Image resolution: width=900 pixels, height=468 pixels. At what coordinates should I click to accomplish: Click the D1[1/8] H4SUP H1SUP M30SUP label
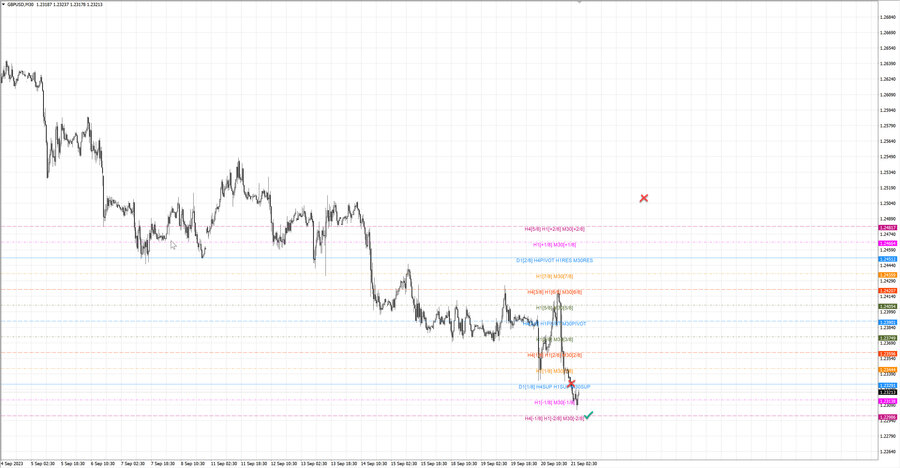[554, 386]
